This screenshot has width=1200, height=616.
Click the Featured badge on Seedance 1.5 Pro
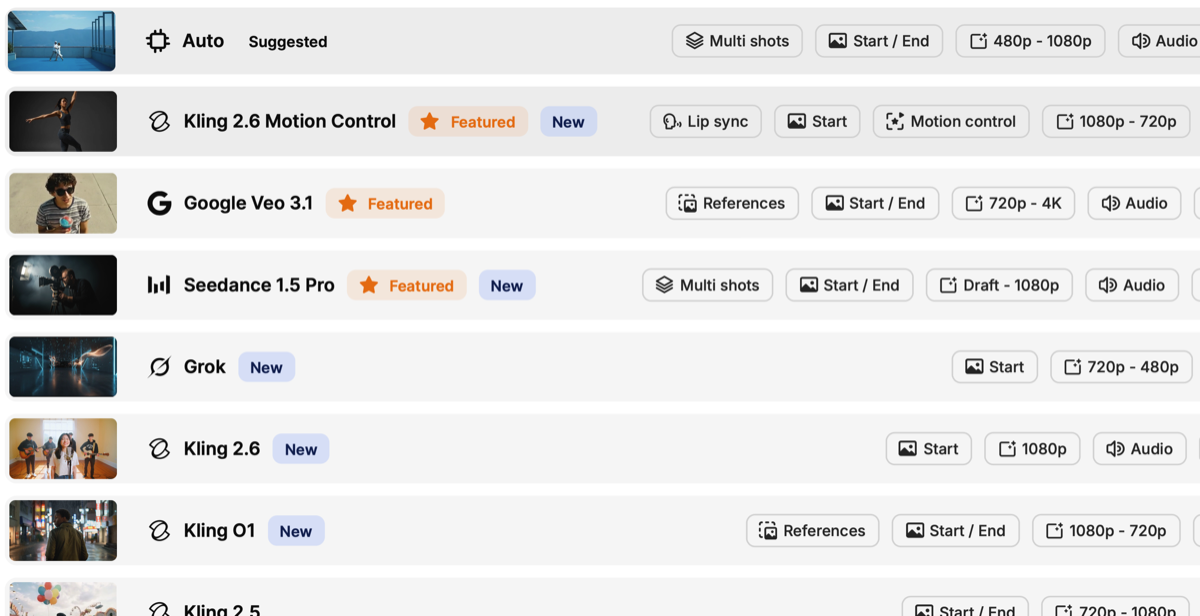click(407, 285)
